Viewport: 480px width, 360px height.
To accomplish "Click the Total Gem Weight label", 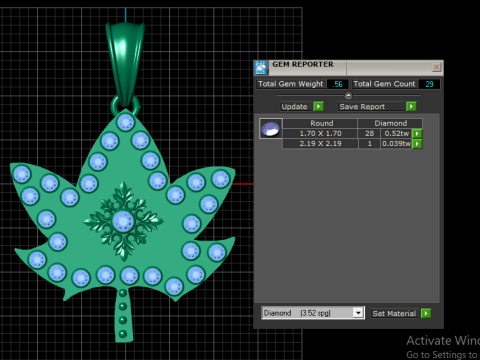I will [x=291, y=84].
